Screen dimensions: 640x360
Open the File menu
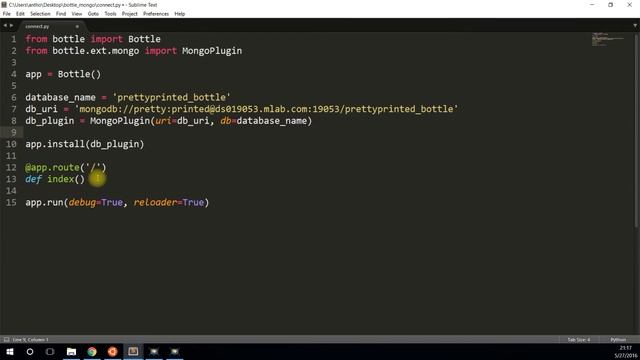pyautogui.click(x=7, y=14)
